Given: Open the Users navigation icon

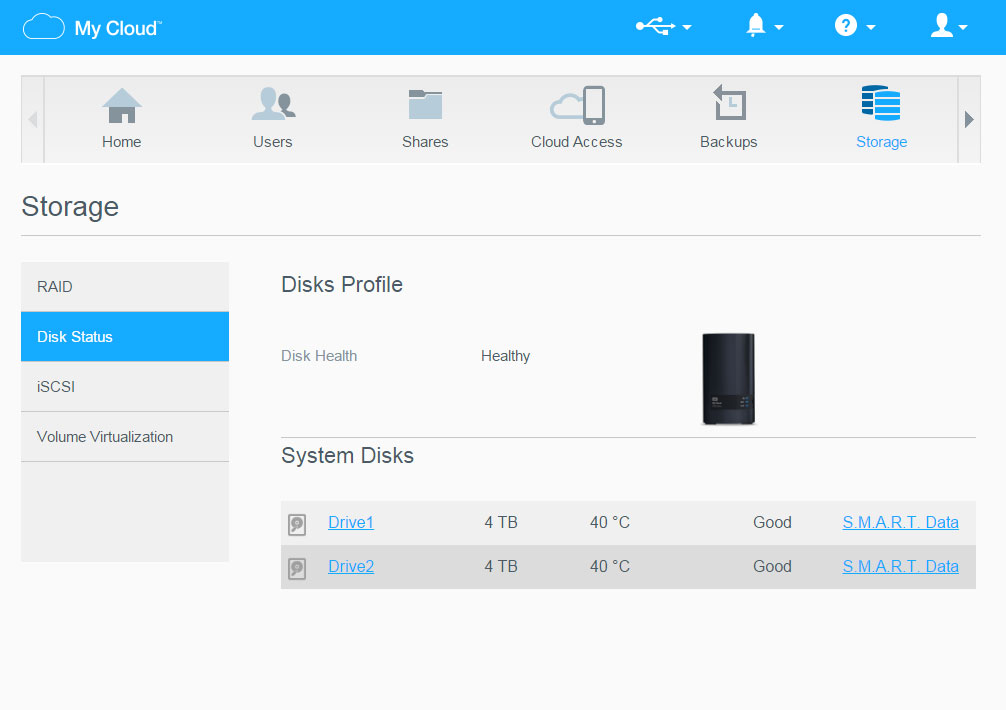Looking at the screenshot, I should coord(272,106).
